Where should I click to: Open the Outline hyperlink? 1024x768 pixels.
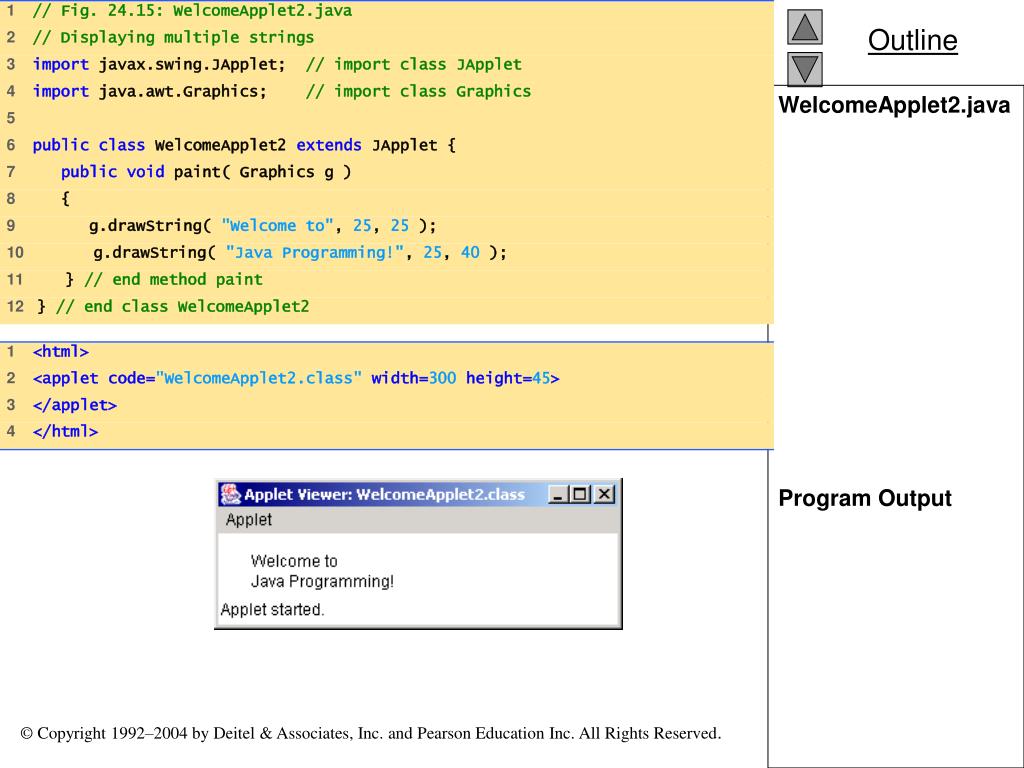click(x=911, y=42)
